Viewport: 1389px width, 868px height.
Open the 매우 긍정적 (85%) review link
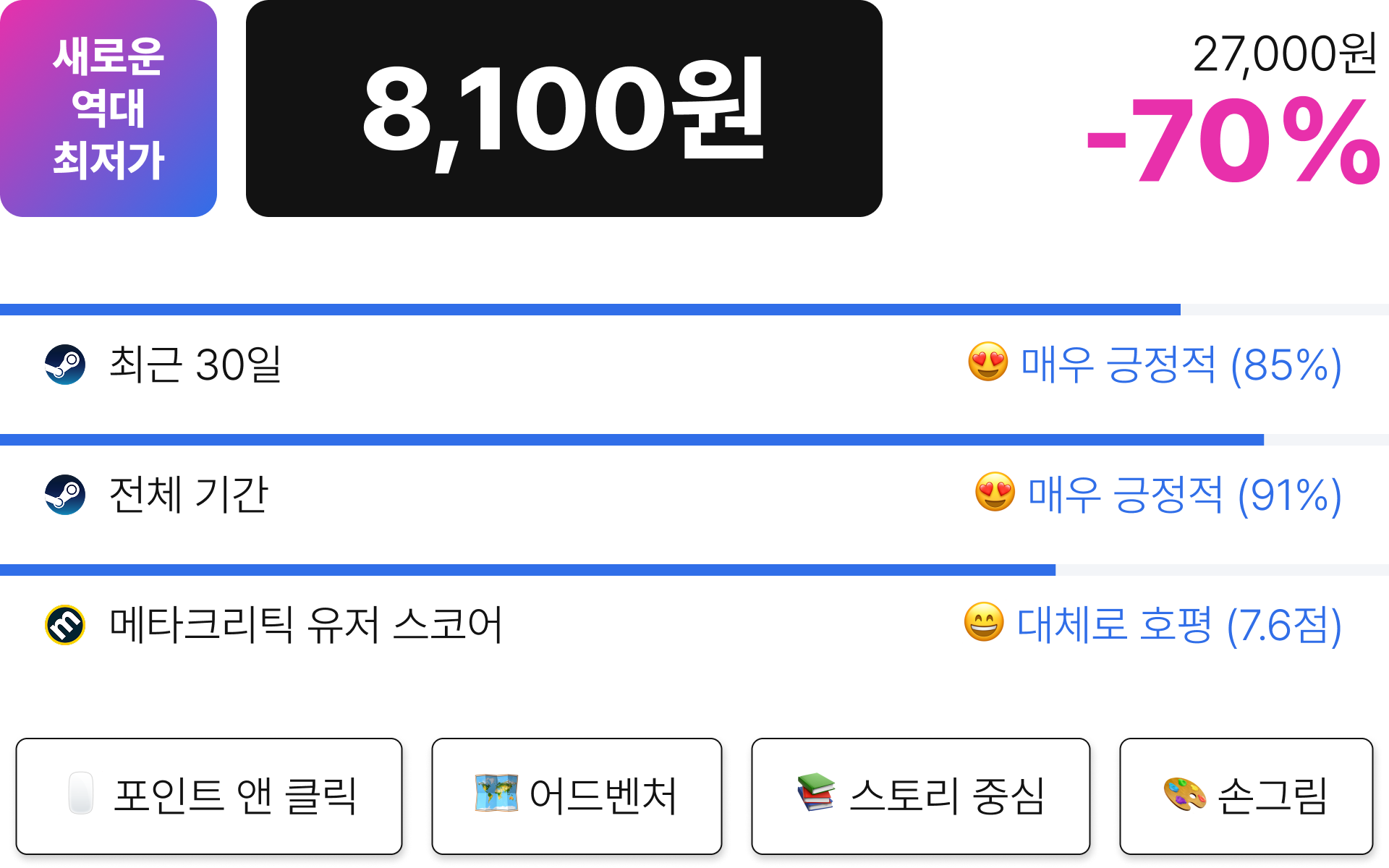click(1181, 365)
